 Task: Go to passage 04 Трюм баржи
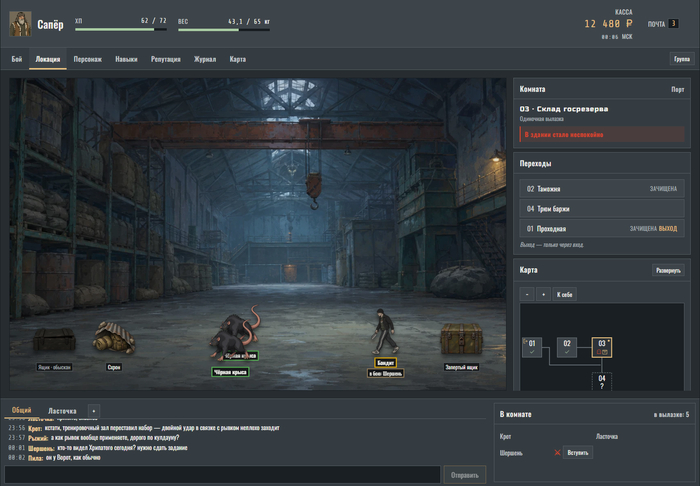(601, 208)
